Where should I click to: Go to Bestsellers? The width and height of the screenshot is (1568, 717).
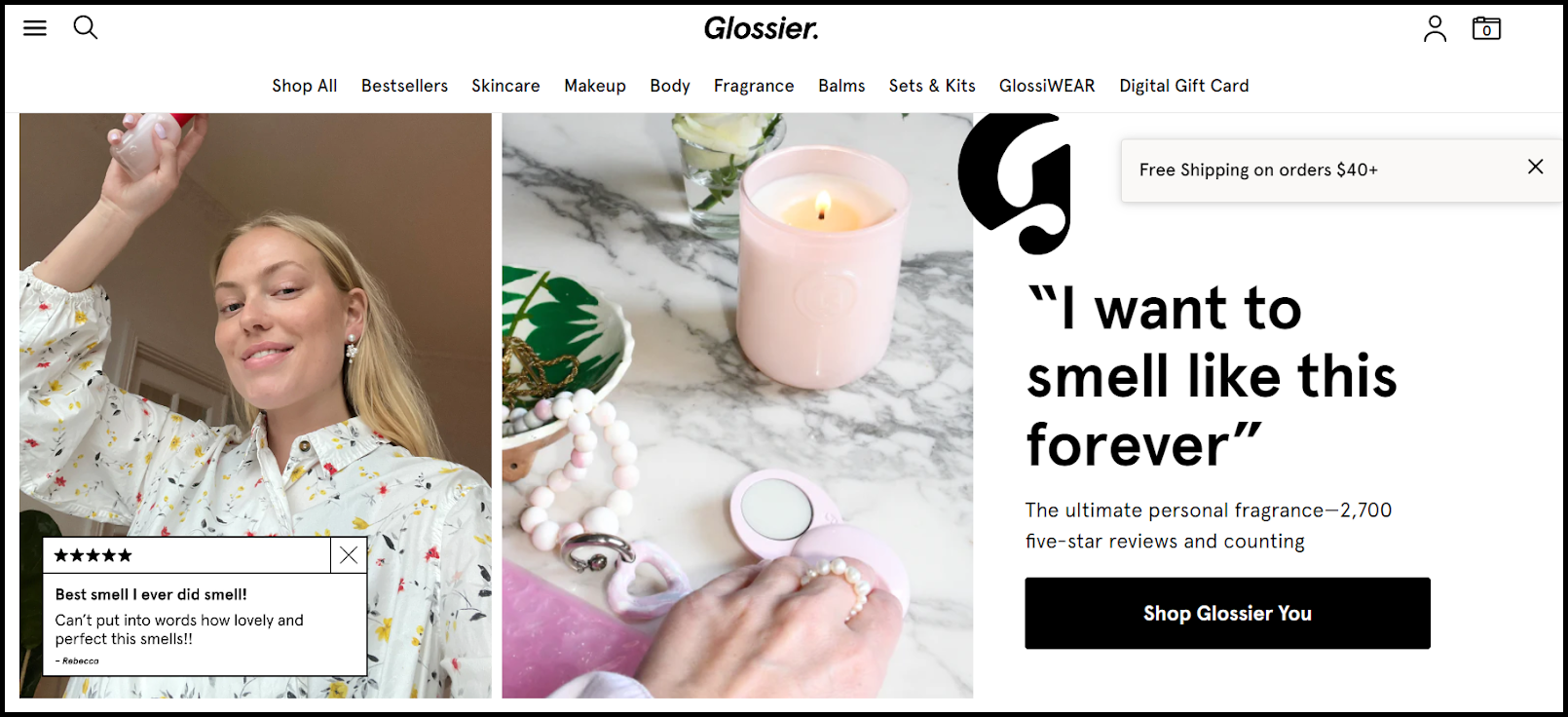[404, 86]
